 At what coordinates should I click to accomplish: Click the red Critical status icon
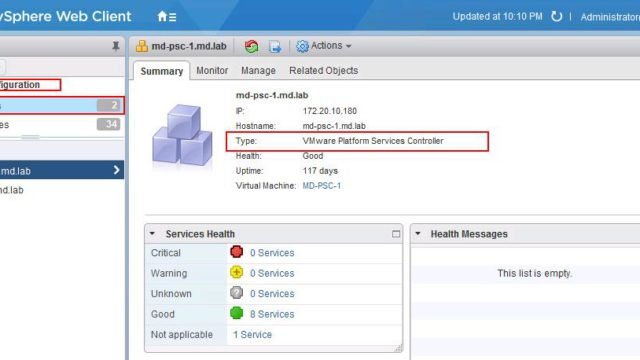(236, 252)
